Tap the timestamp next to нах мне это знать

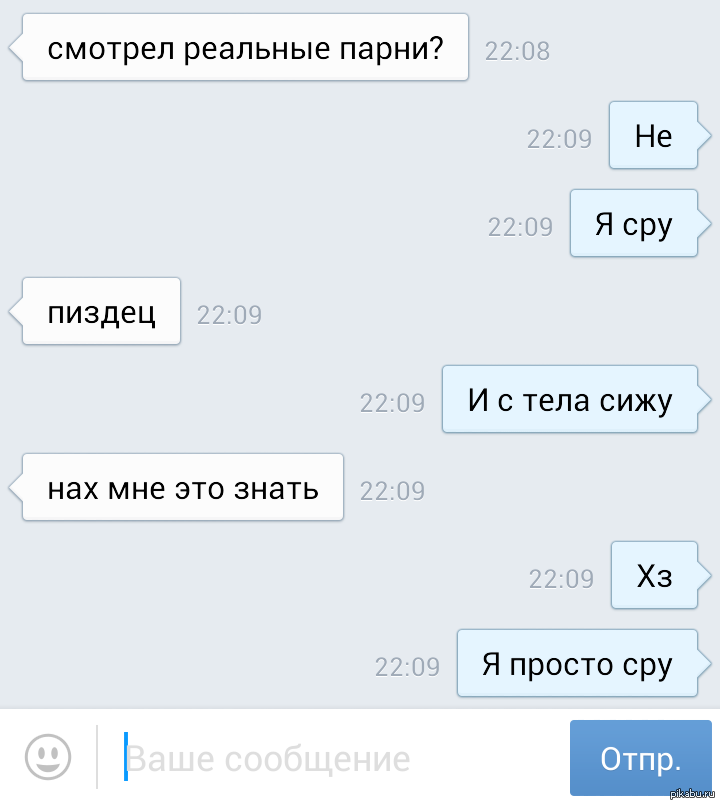coord(392,491)
